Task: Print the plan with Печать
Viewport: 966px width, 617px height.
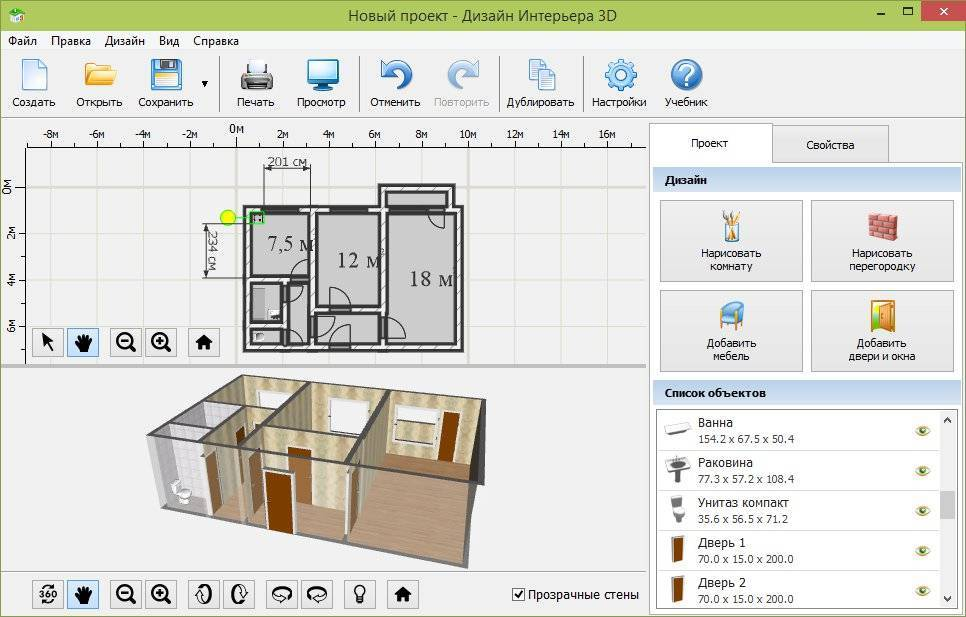Action: click(256, 84)
